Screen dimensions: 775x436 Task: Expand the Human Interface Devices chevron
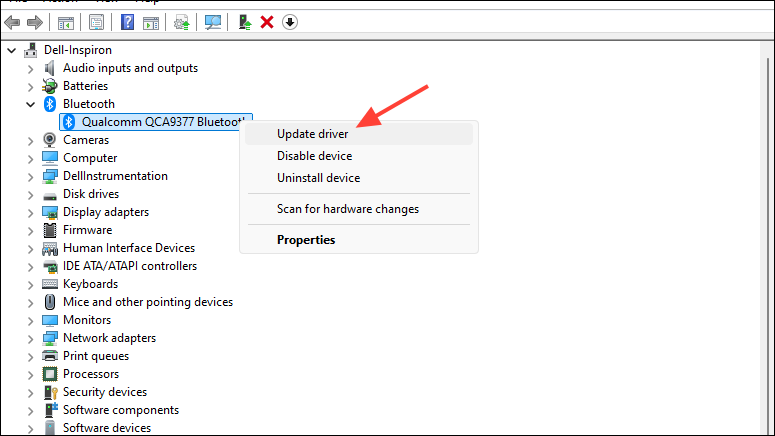tap(31, 249)
